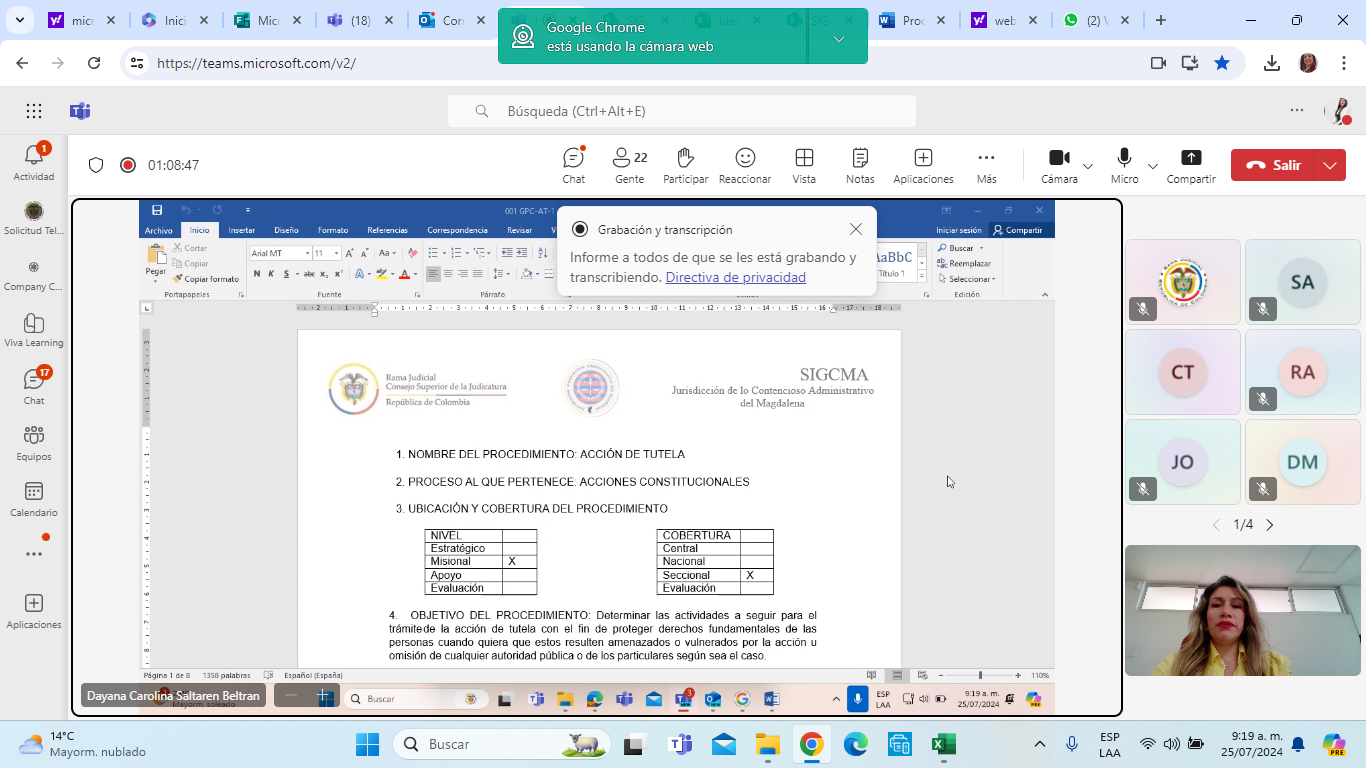The image size is (1366, 768).
Task: Open a new Chrome tab
Action: (x=1160, y=20)
